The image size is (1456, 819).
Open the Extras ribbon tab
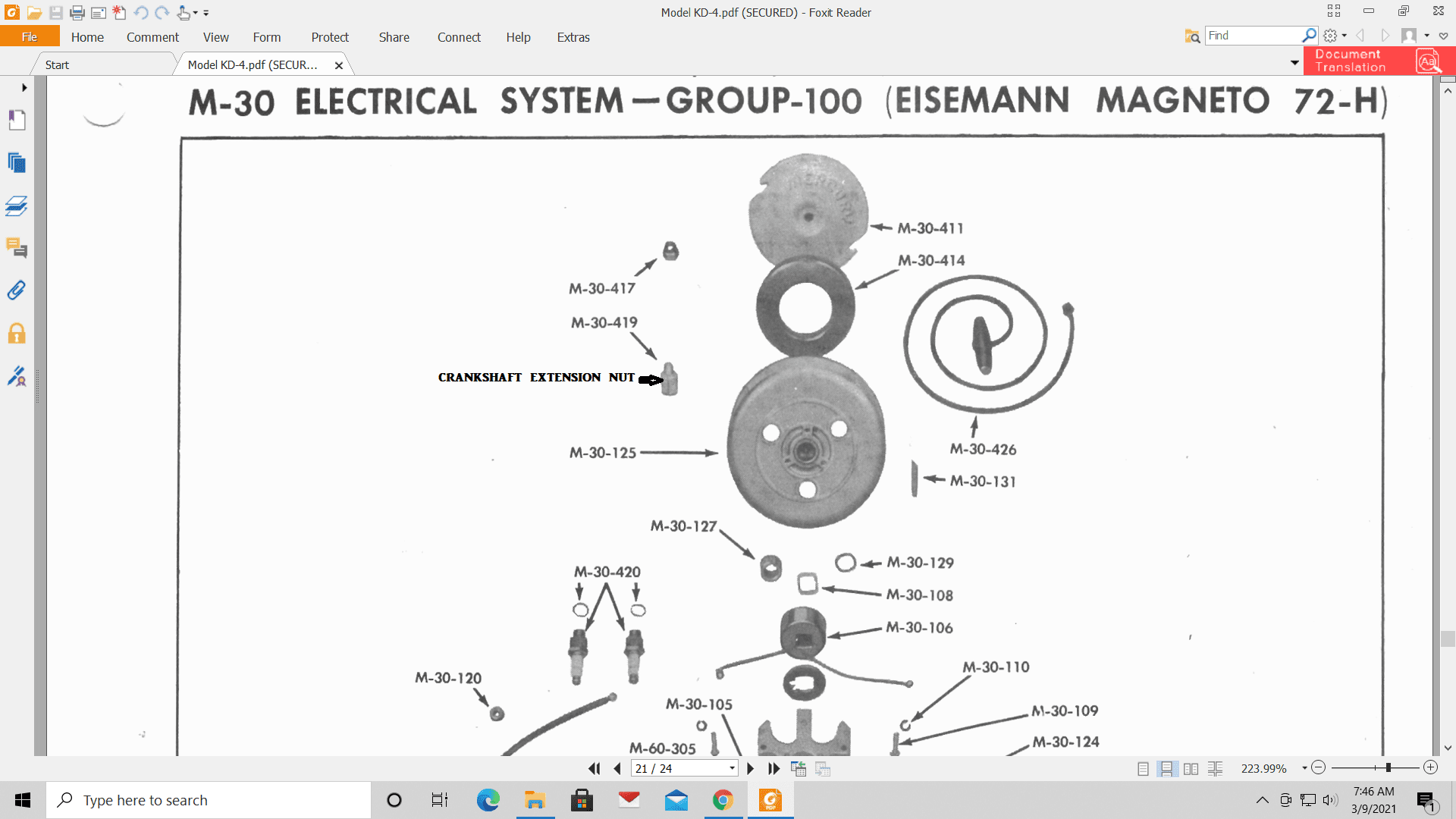coord(573,37)
